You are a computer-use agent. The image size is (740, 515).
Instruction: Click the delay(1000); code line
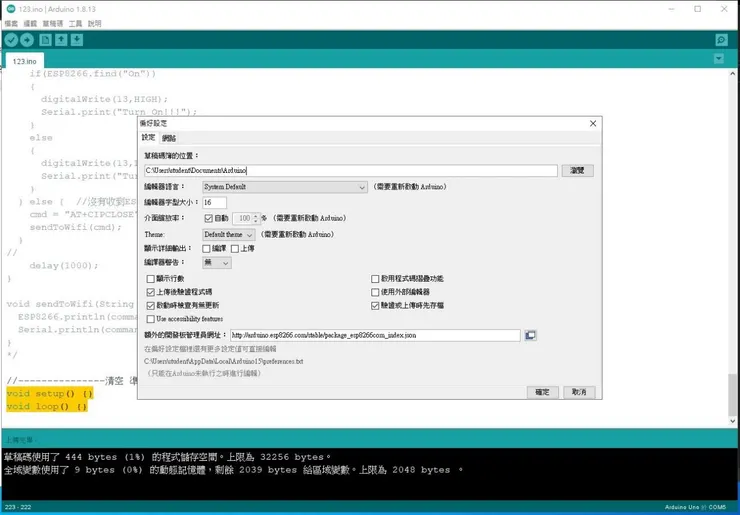(x=64, y=266)
